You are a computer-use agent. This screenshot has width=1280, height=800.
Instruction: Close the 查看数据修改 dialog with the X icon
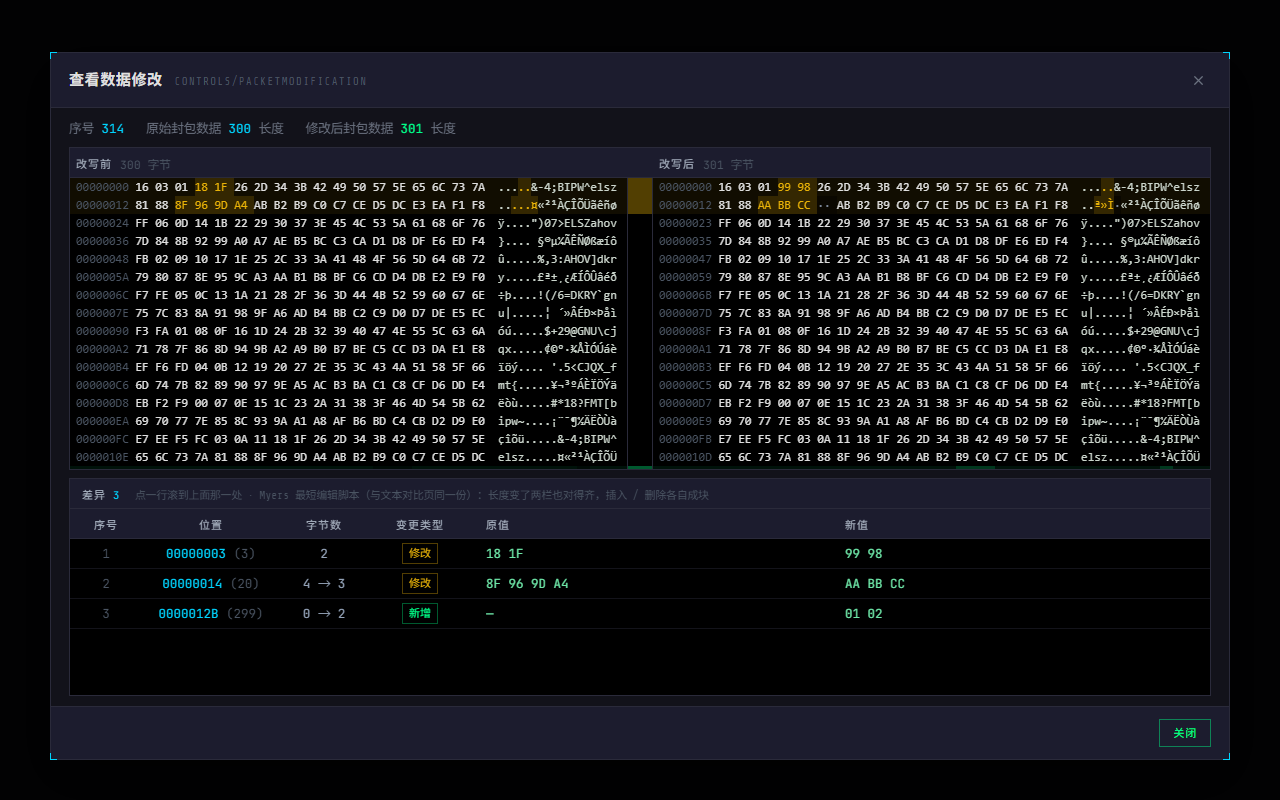(x=1198, y=80)
